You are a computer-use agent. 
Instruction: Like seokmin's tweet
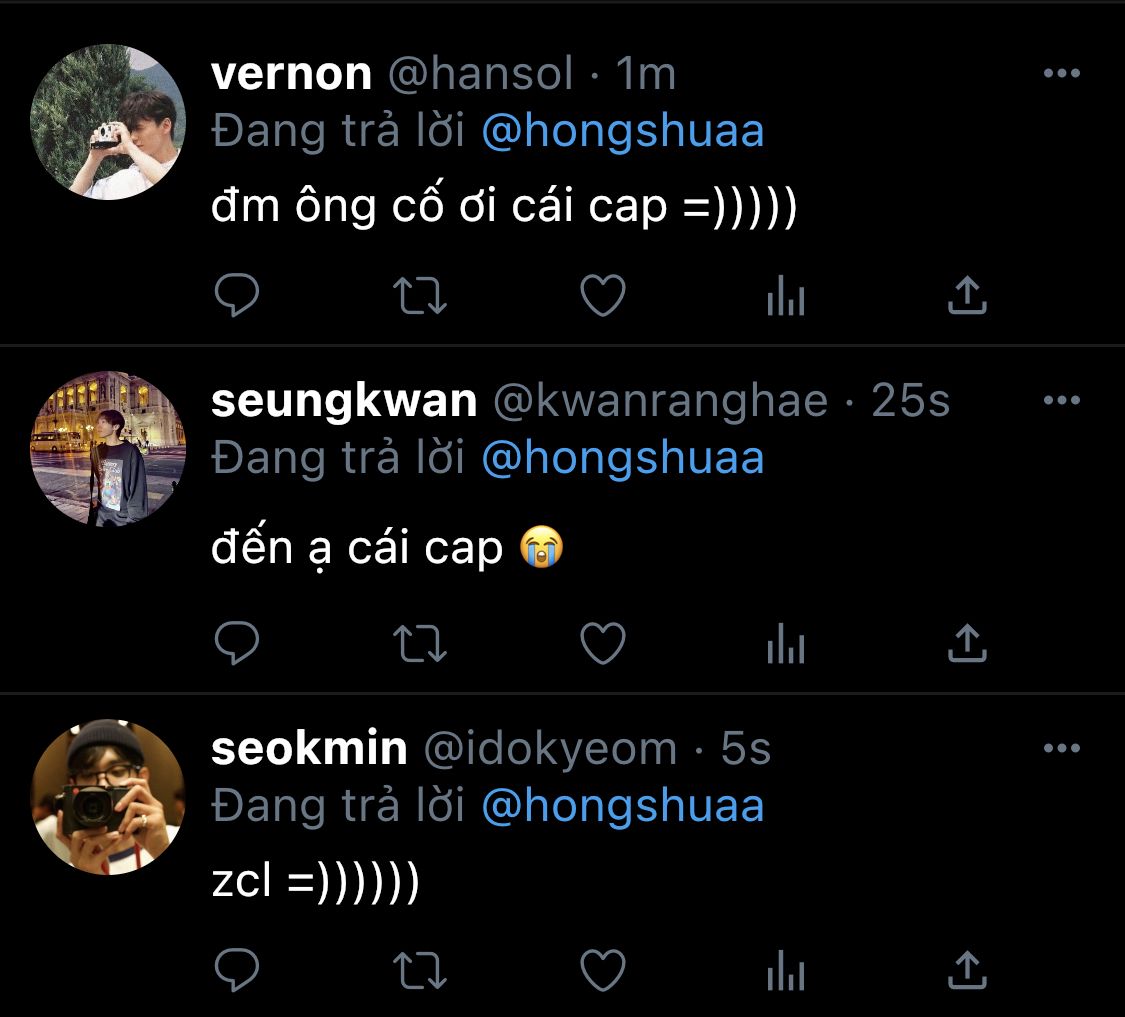(603, 970)
